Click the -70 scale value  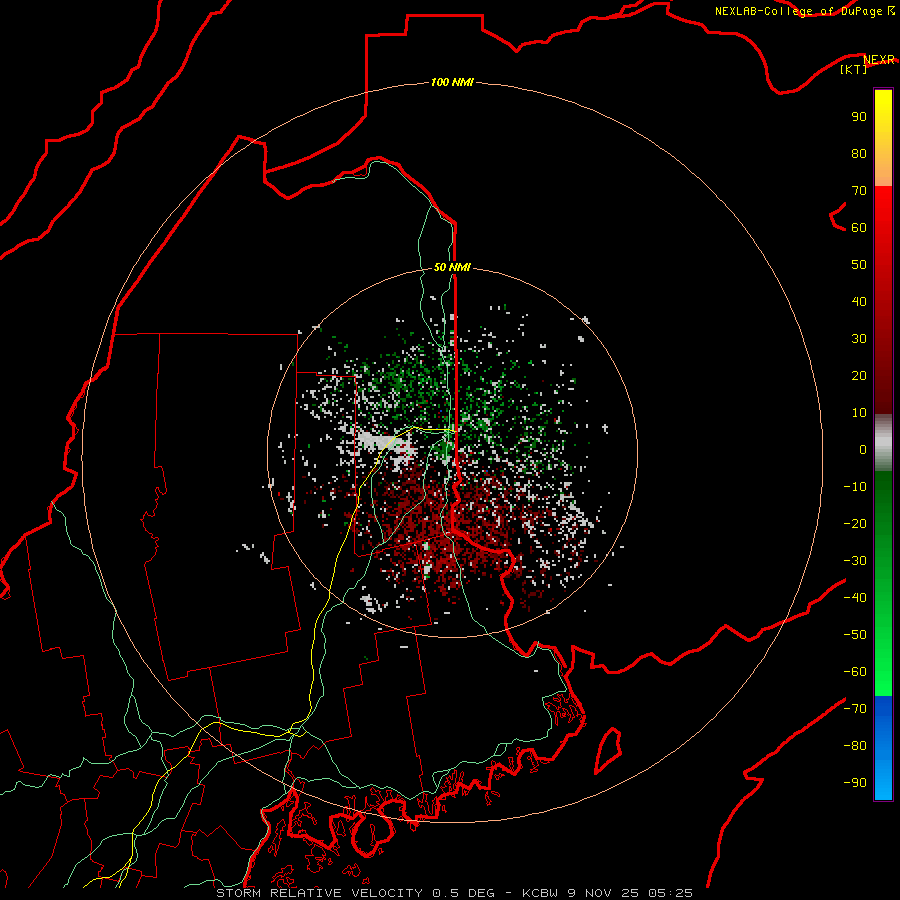[855, 708]
